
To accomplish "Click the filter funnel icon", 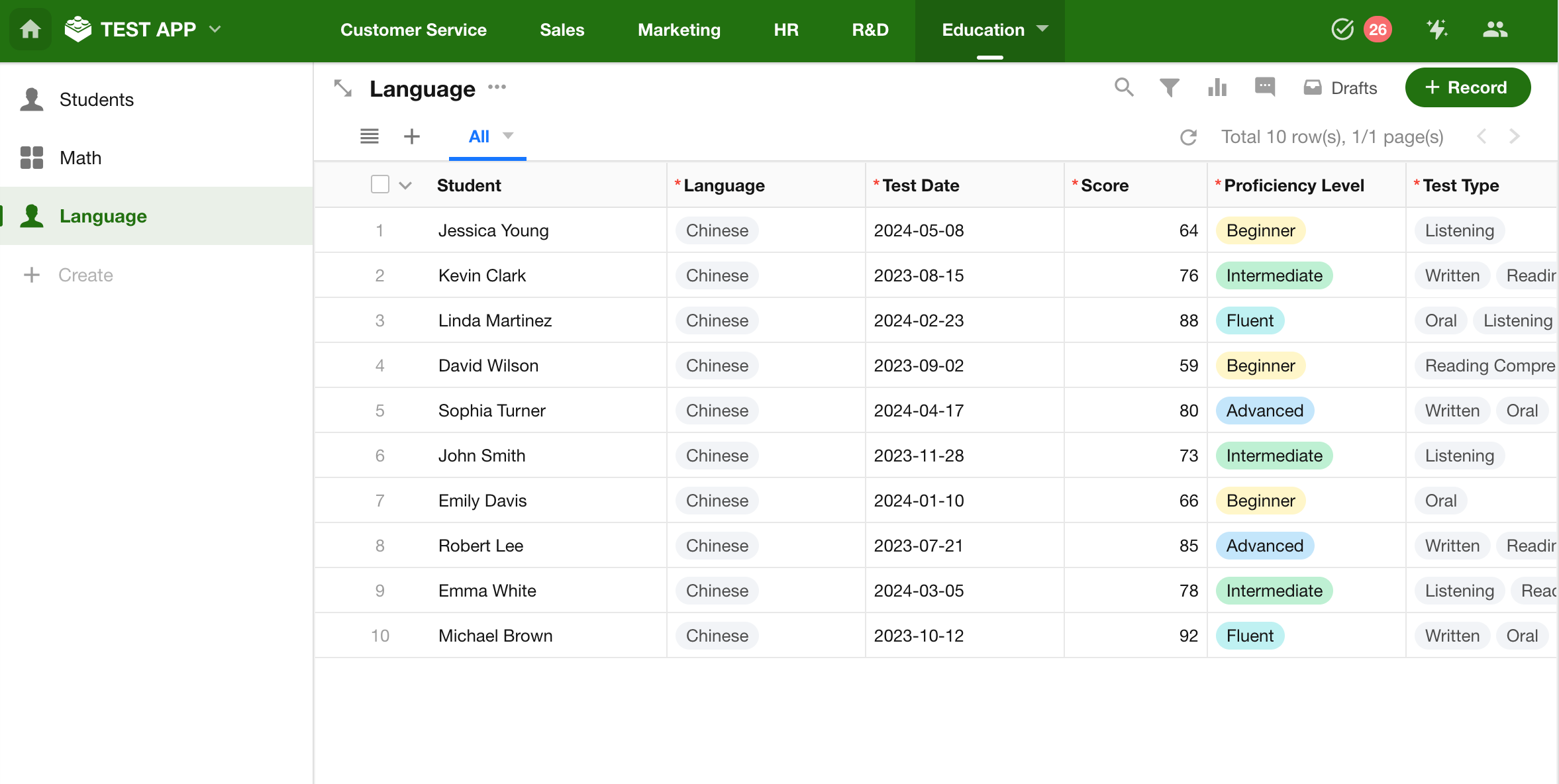I will [1170, 87].
